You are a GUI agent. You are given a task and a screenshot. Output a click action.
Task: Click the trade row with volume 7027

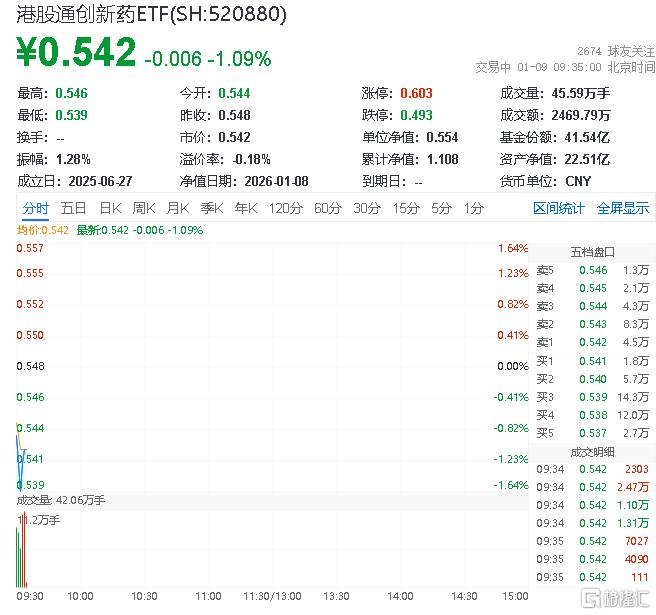592,541
